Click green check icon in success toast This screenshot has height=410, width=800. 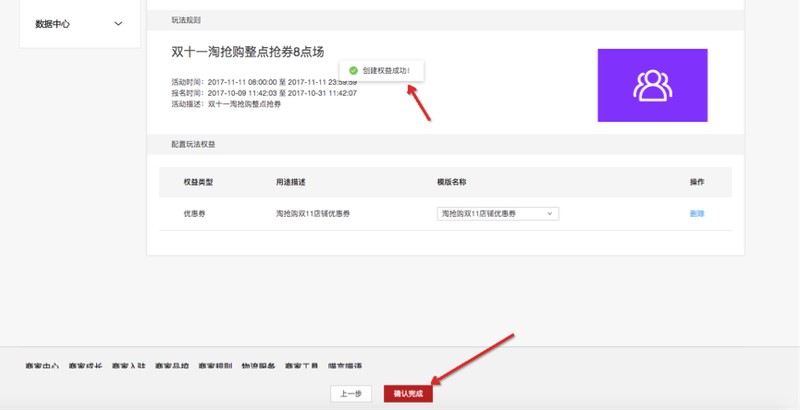point(353,71)
